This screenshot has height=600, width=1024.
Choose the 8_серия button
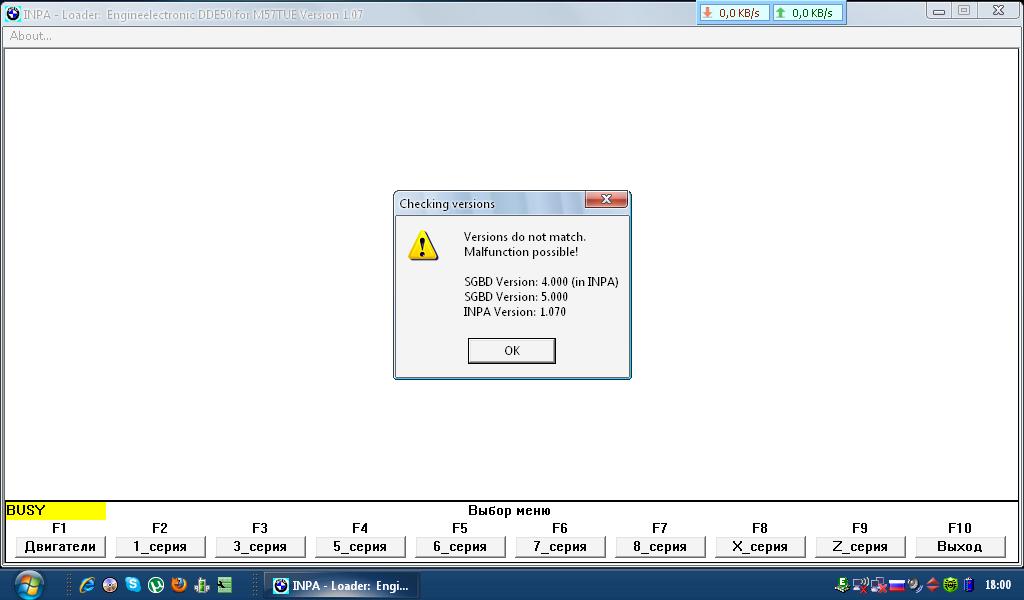pos(660,546)
